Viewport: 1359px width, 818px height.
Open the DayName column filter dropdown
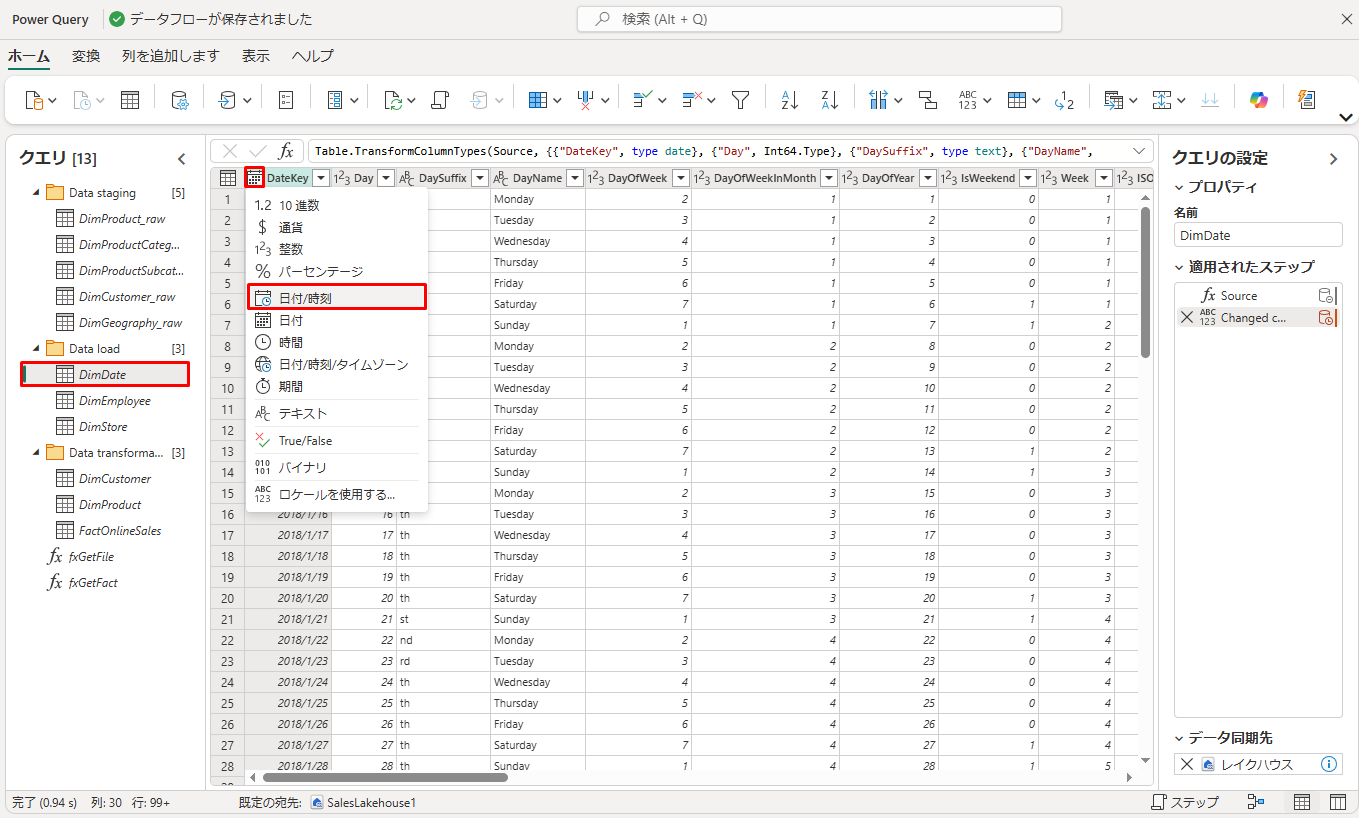(573, 178)
